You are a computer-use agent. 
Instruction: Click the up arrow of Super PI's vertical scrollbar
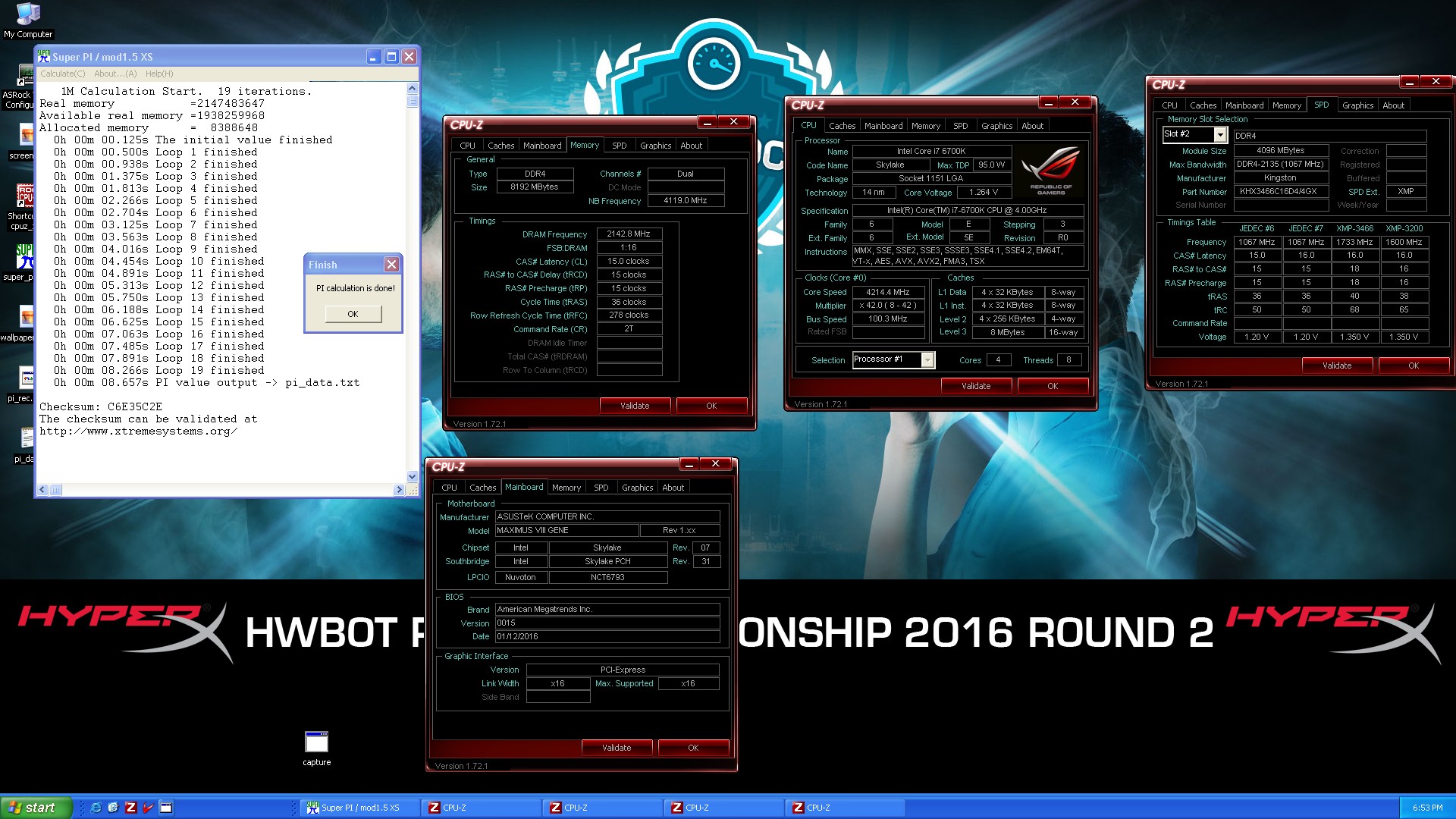click(413, 89)
